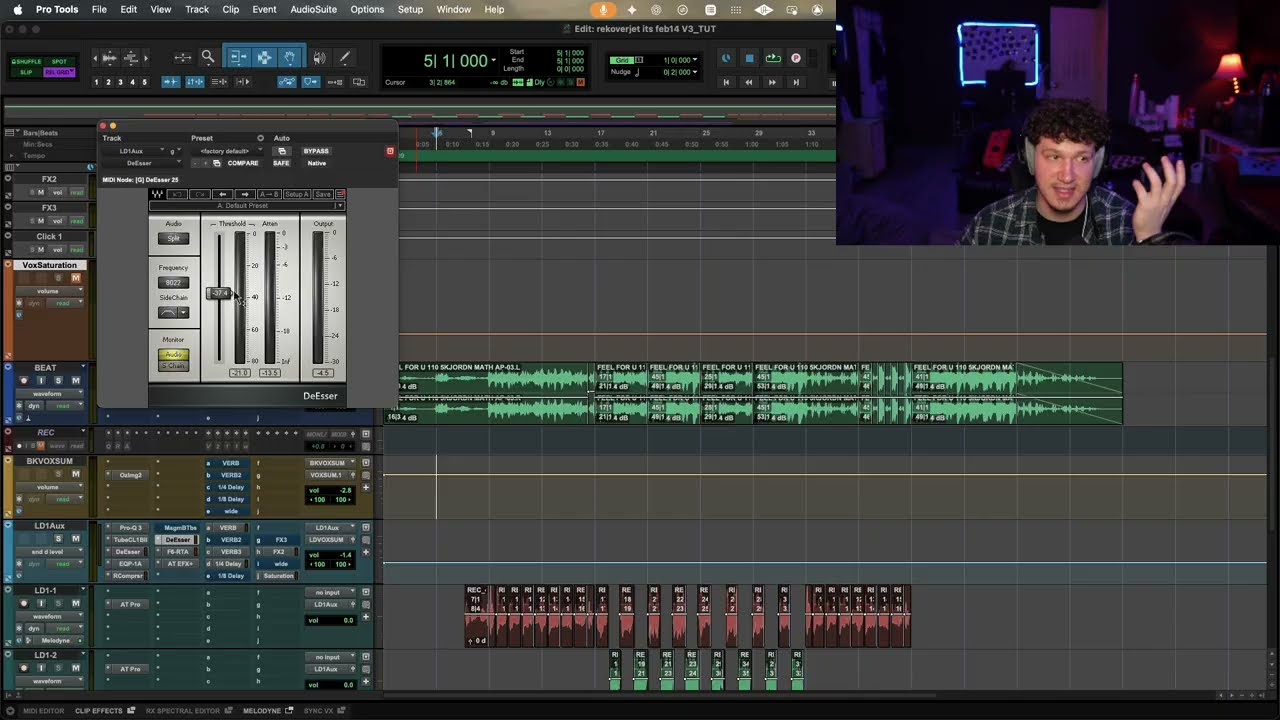Open the Track menu

pos(197,9)
